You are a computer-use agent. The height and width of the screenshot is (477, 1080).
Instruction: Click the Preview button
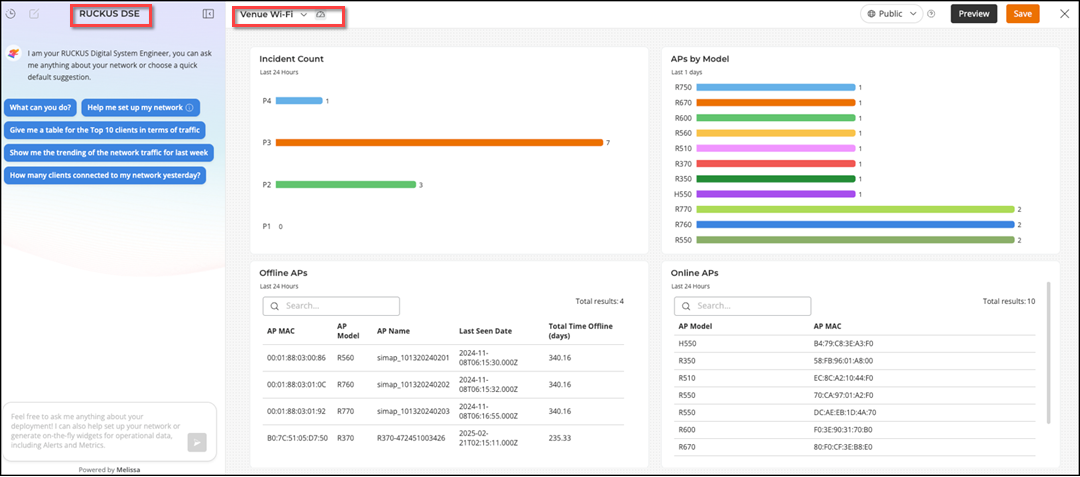coord(973,14)
